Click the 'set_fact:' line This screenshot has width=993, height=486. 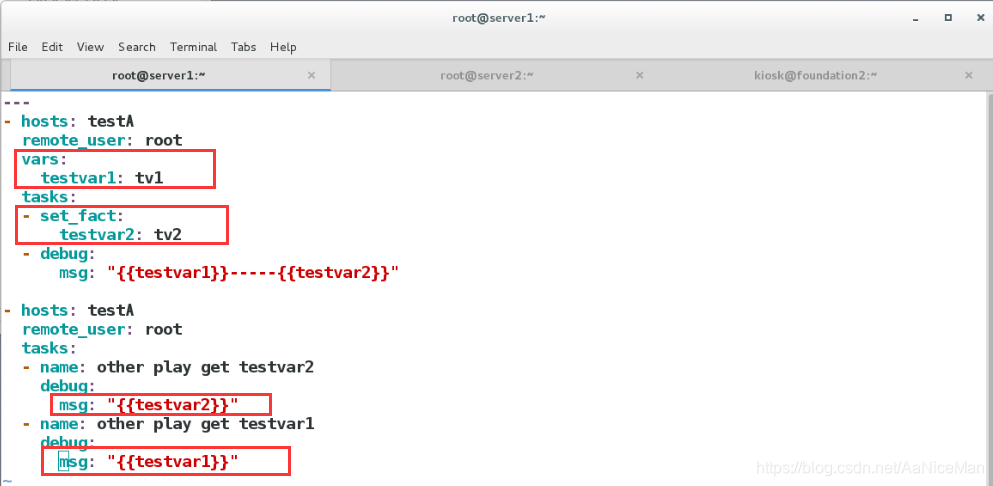pyautogui.click(x=73, y=216)
